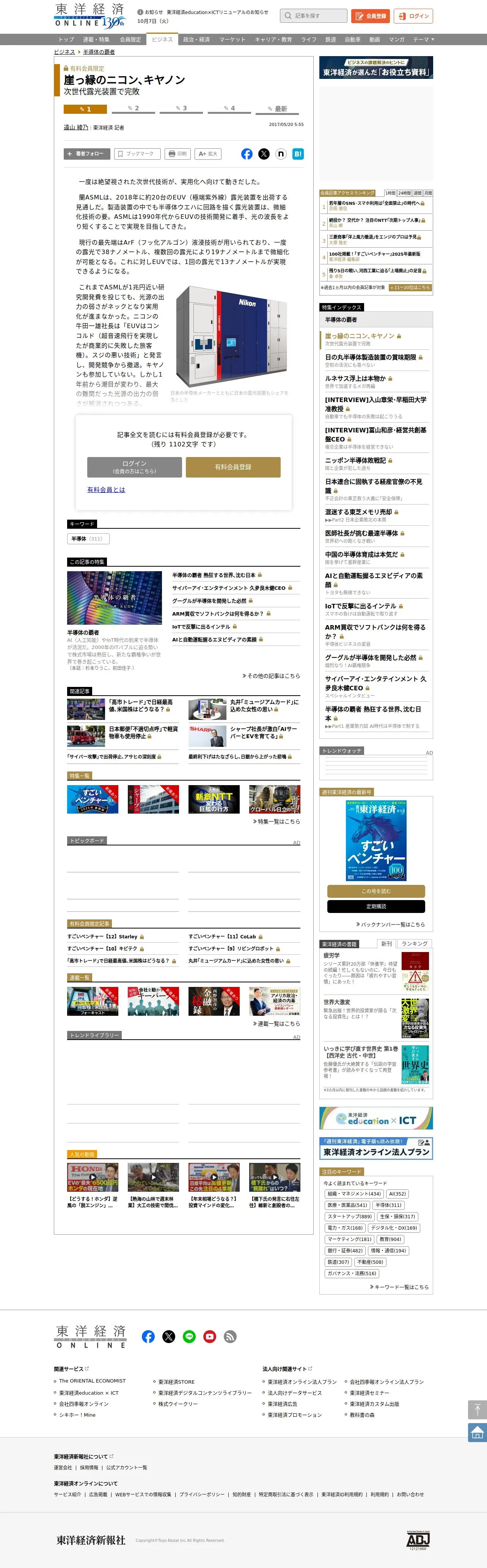This screenshot has height=1568, width=487.
Task: Click the paywall ログイン button
Action: (x=135, y=467)
